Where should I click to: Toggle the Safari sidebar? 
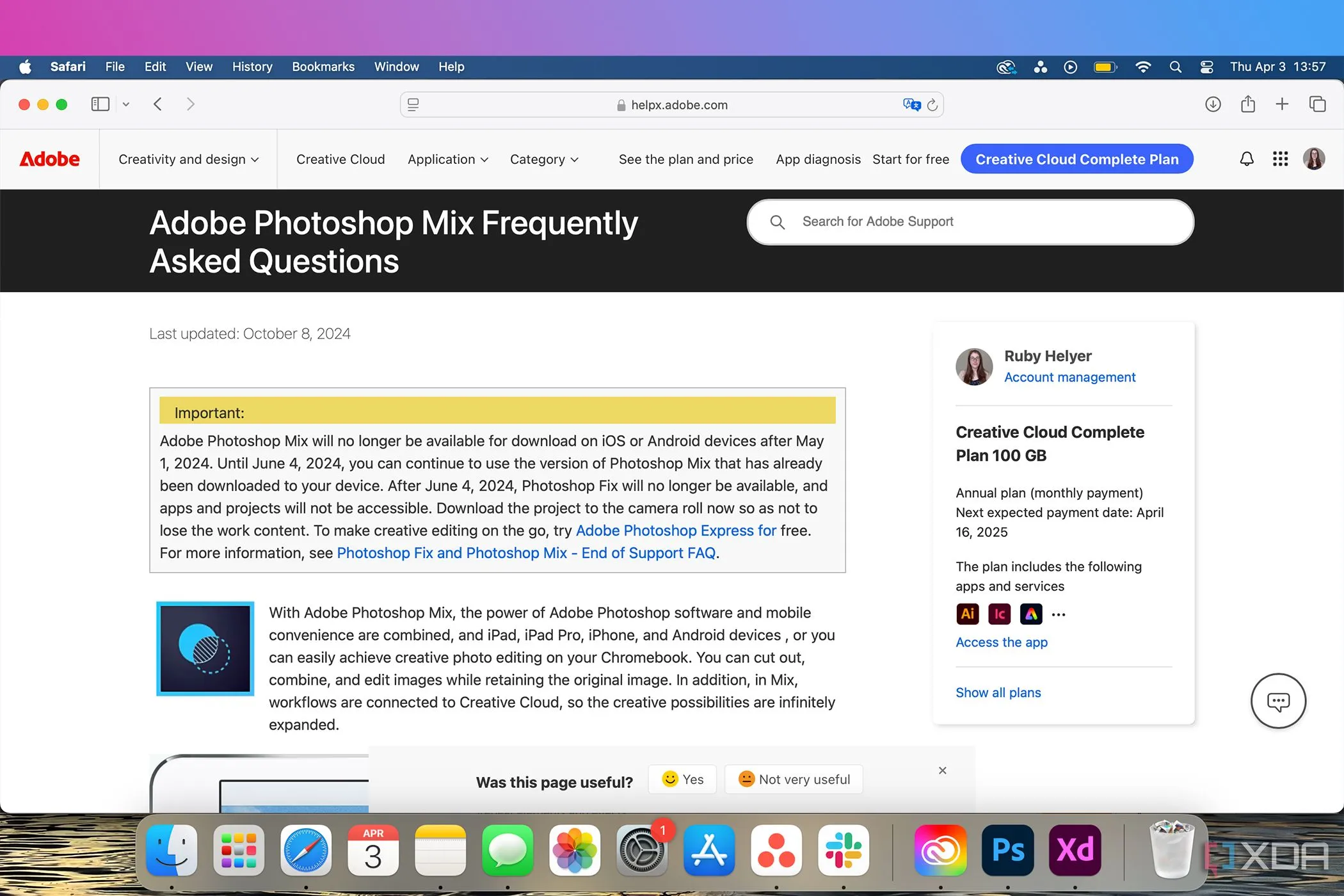100,104
